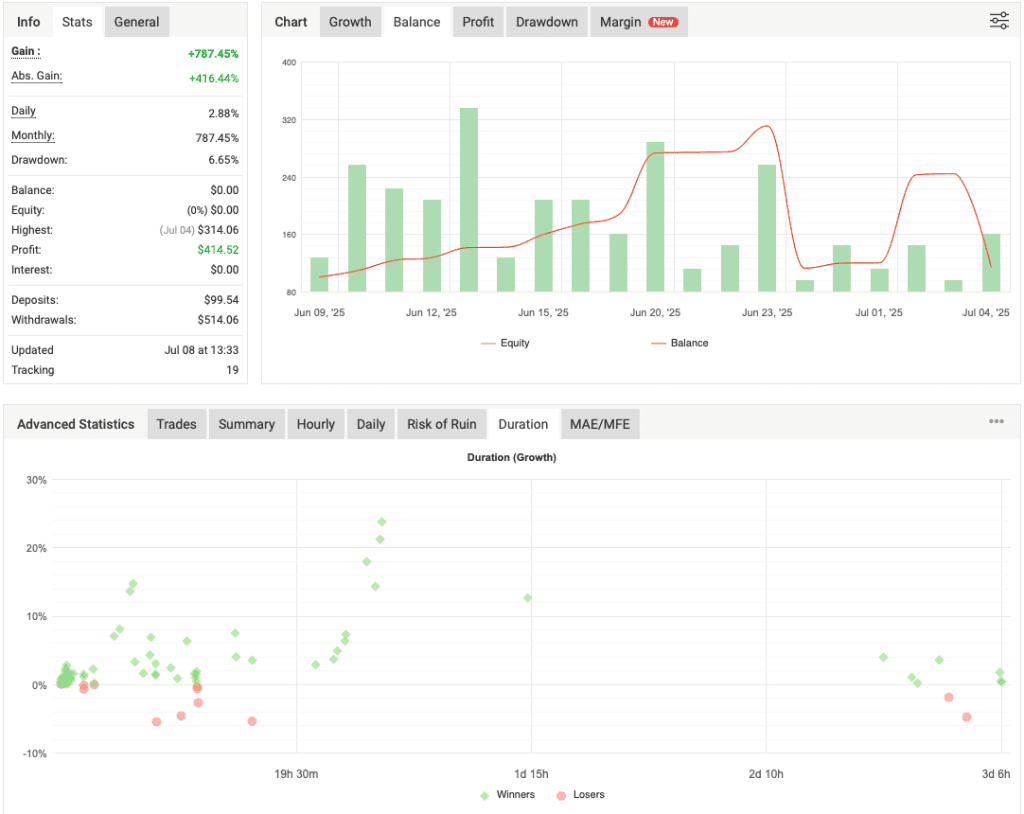Open the chart settings sliders icon
Viewport: 1024px width, 814px height.
coord(998,20)
